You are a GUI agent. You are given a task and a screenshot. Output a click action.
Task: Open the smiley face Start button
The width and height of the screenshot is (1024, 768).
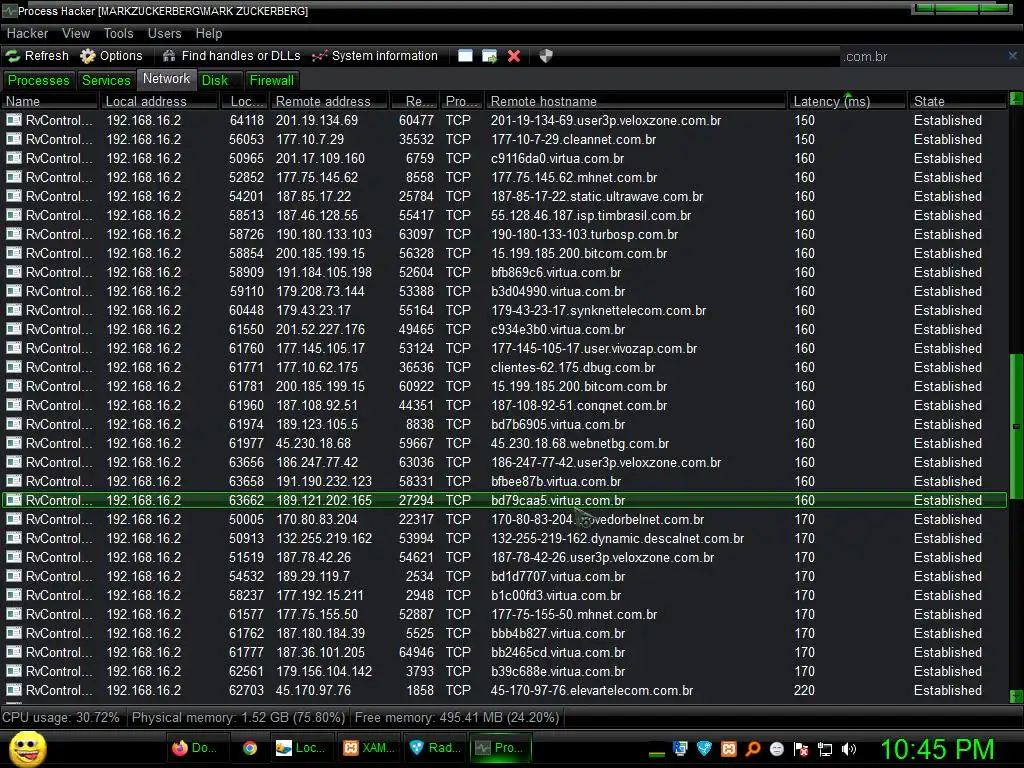click(x=27, y=748)
